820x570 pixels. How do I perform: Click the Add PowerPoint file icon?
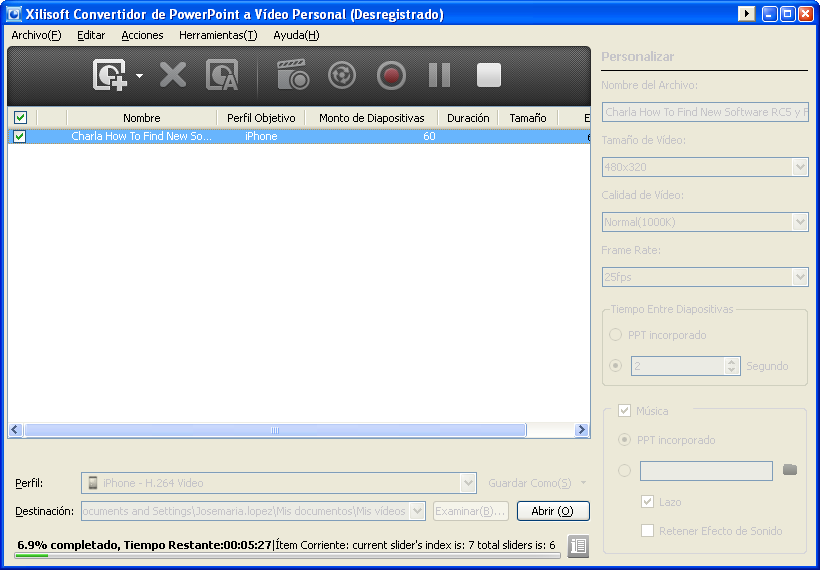click(110, 75)
